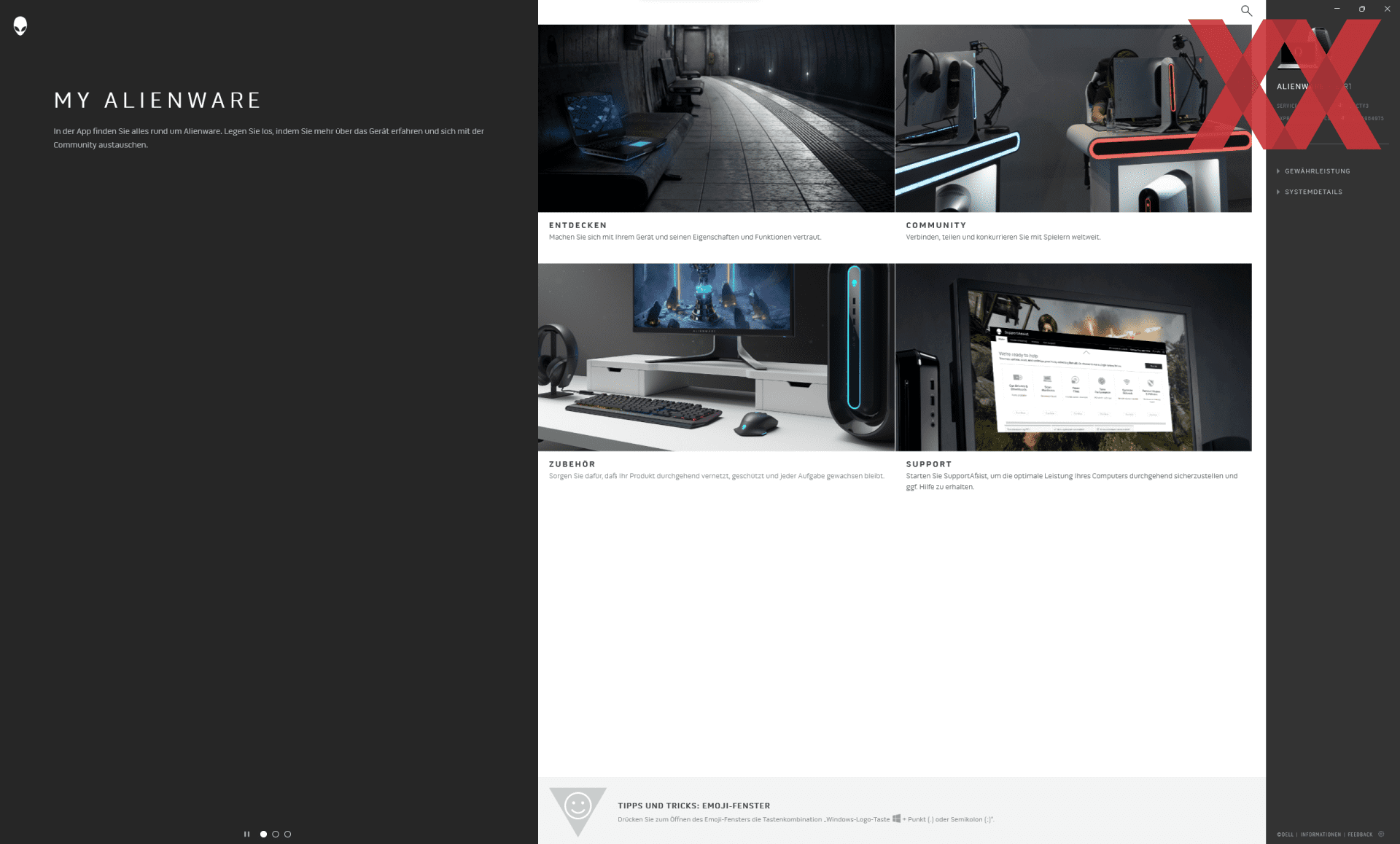Click the Alienware head logo
This screenshot has width=1400, height=844.
point(20,26)
